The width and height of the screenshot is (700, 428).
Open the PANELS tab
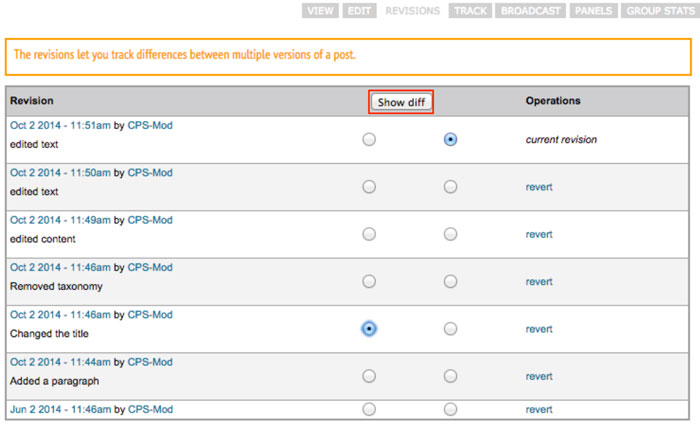593,11
